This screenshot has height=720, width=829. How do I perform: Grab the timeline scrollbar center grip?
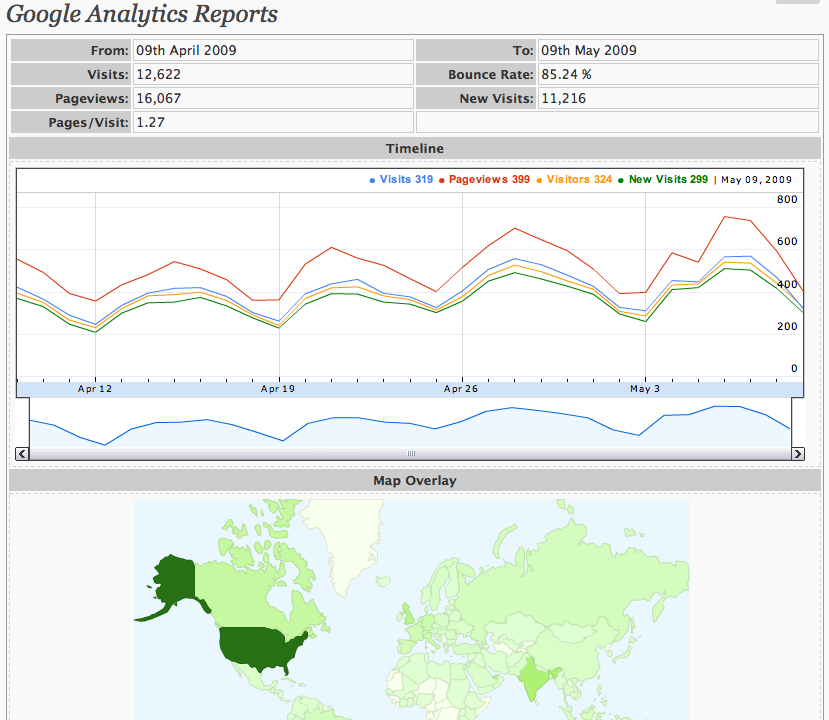tap(411, 454)
